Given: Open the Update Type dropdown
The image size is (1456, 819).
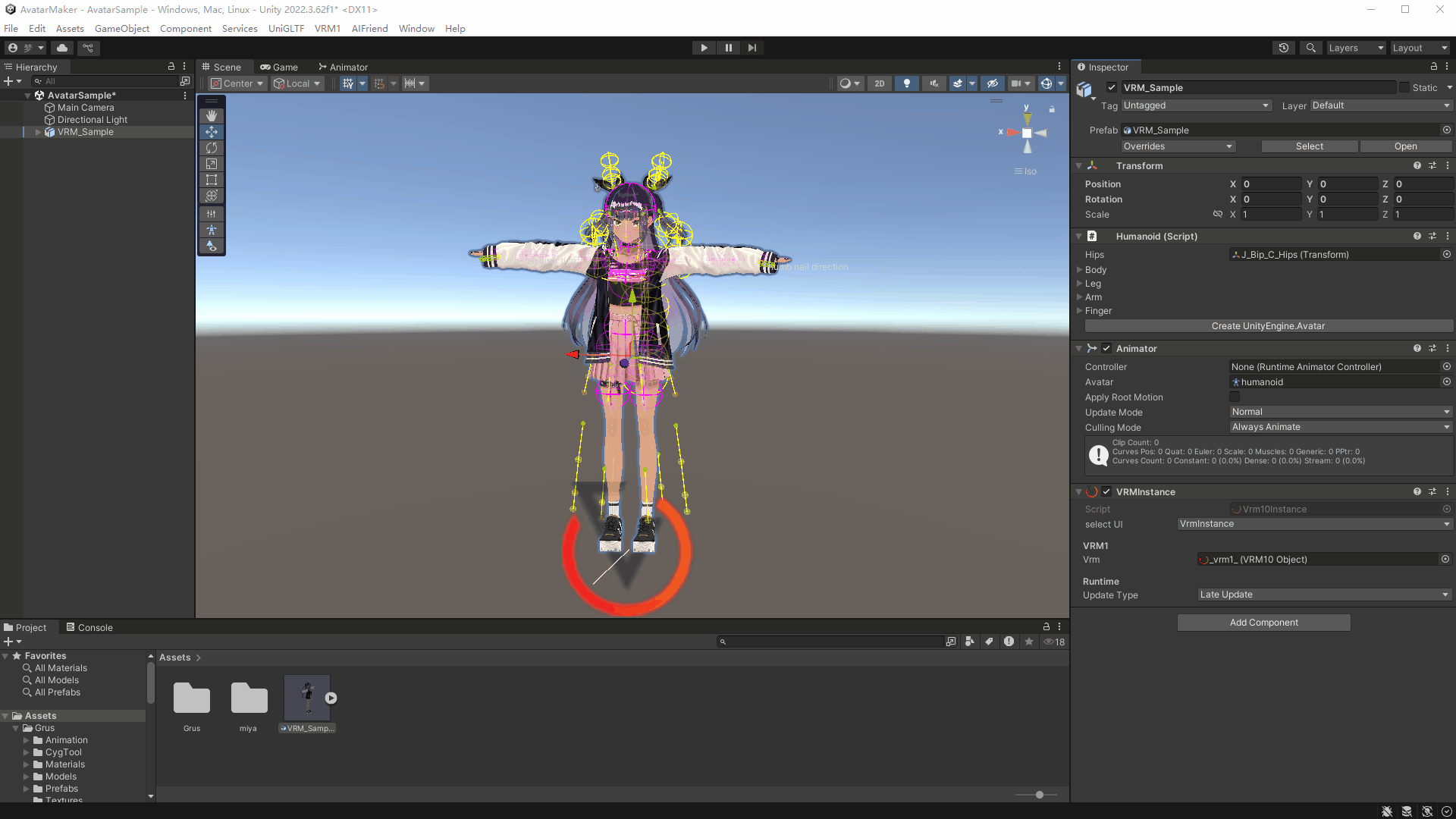Looking at the screenshot, I should [1324, 595].
